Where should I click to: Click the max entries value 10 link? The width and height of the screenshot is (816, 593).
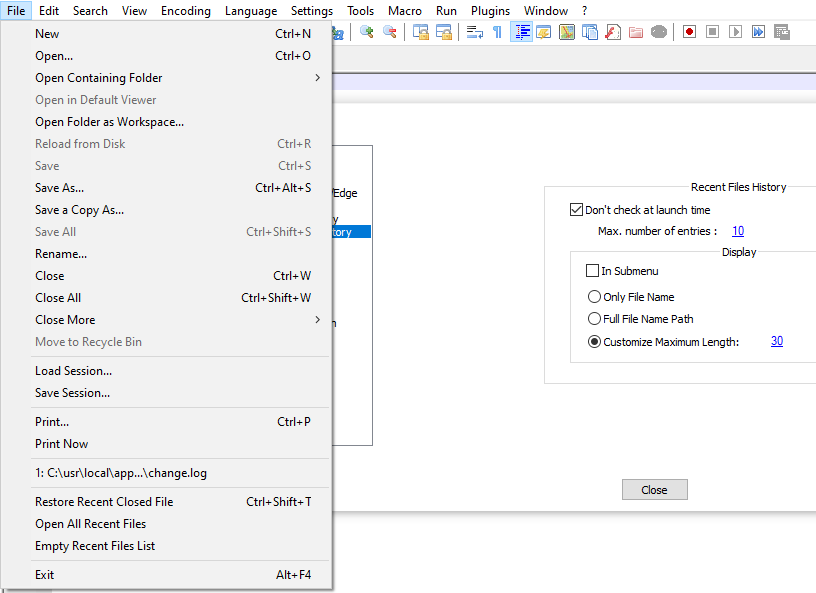pos(738,231)
